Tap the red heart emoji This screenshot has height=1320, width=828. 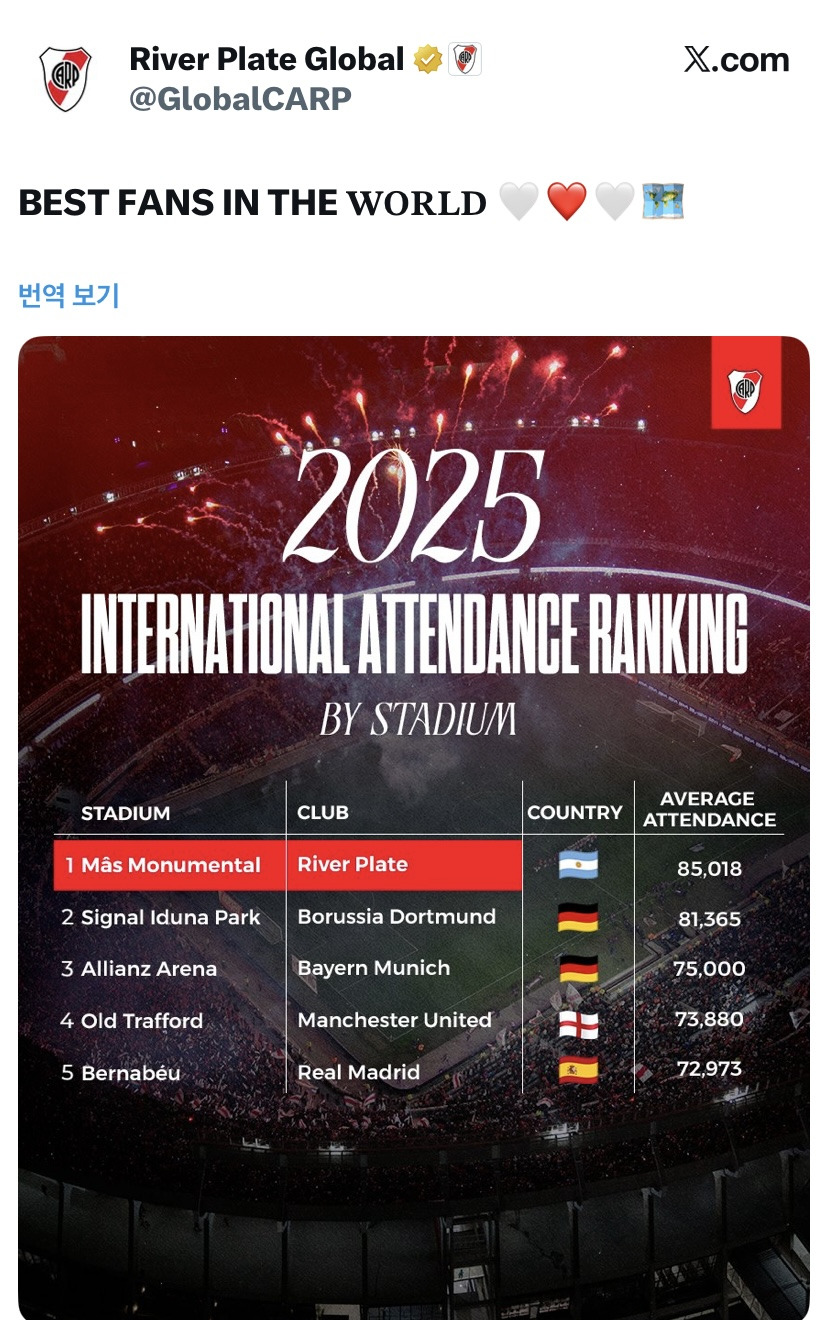(x=567, y=203)
